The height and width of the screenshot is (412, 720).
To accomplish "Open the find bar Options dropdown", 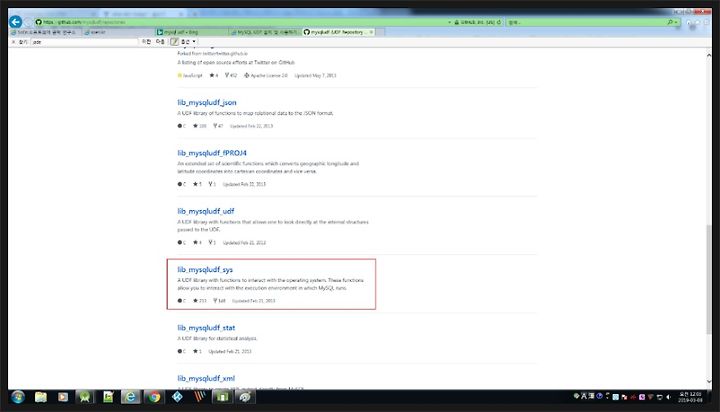I will pos(188,42).
